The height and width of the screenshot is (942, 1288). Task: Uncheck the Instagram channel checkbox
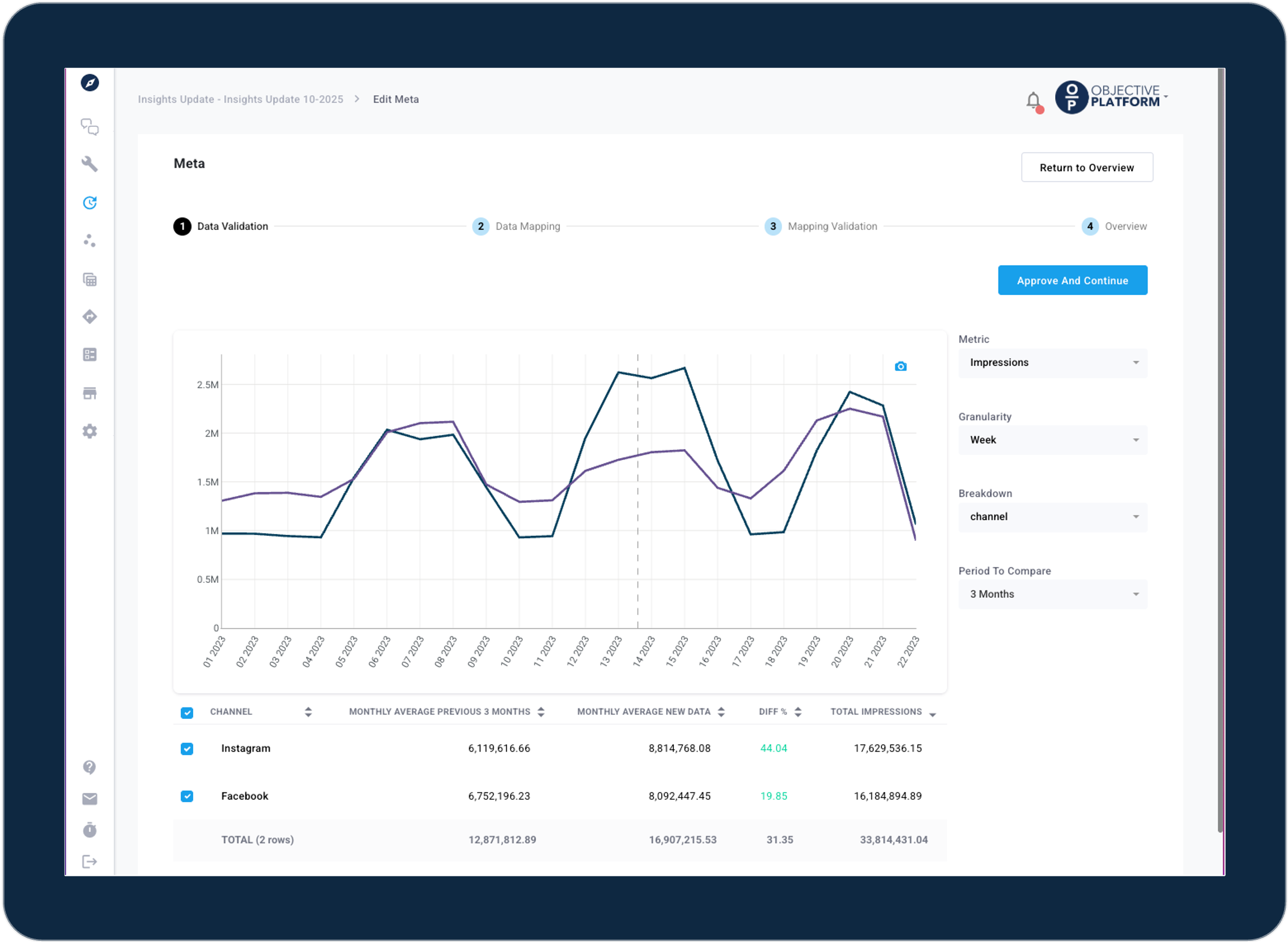(187, 749)
